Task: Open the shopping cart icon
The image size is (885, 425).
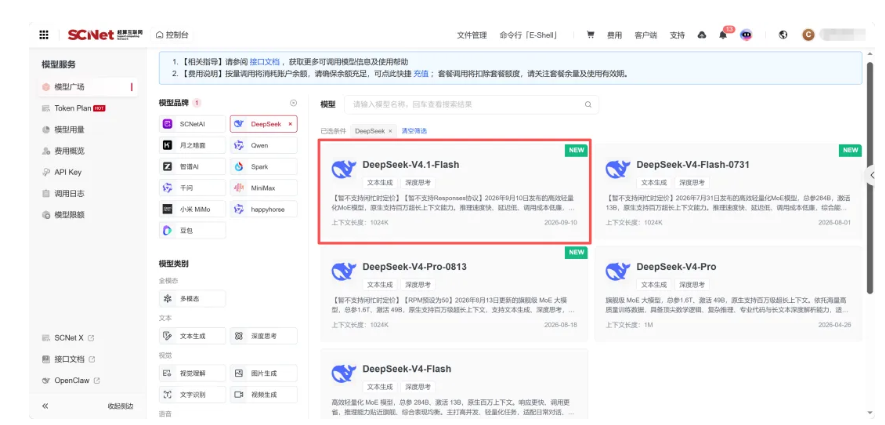Action: tap(590, 35)
